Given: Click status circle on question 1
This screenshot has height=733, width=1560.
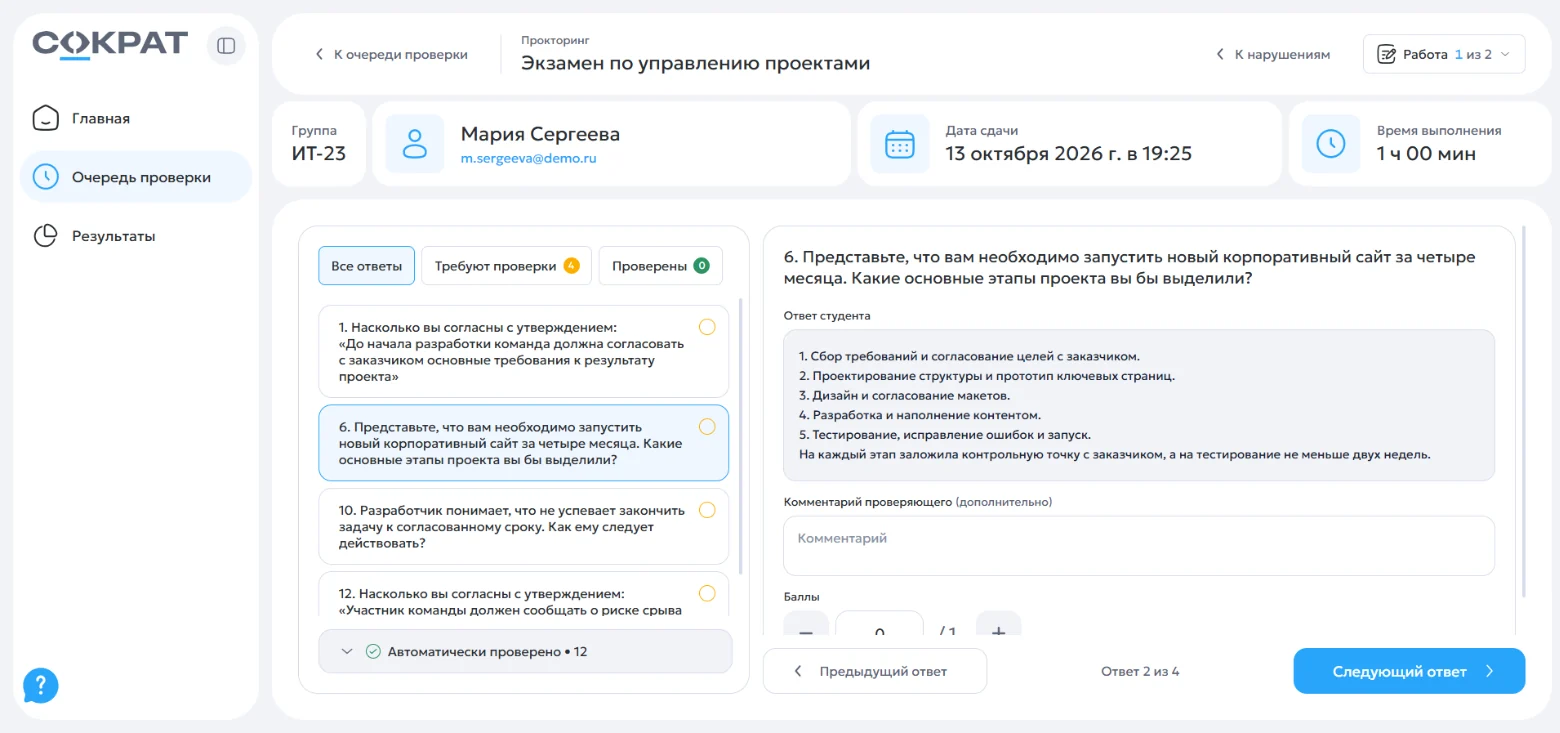Looking at the screenshot, I should click(707, 326).
